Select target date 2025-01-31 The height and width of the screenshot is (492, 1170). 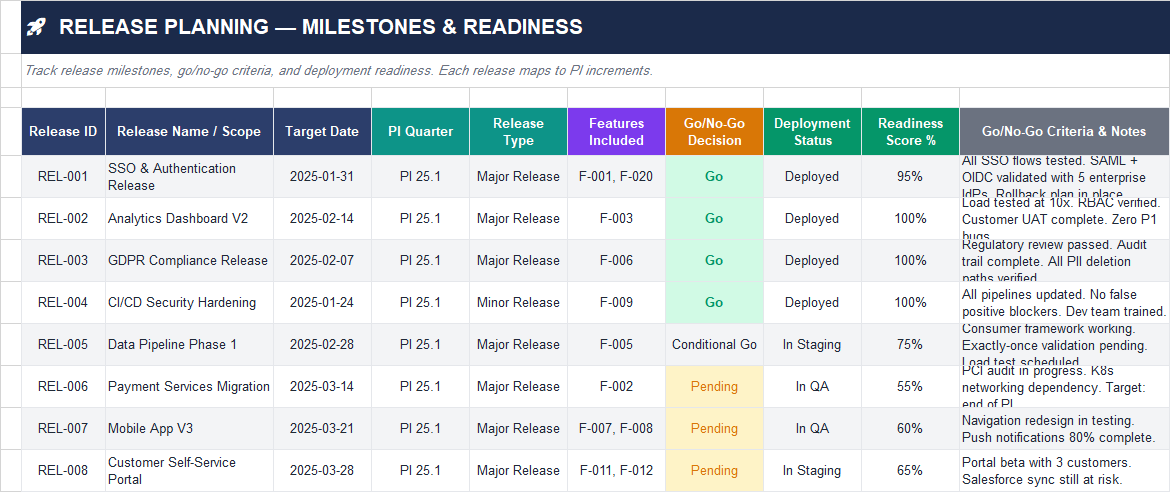(322, 177)
